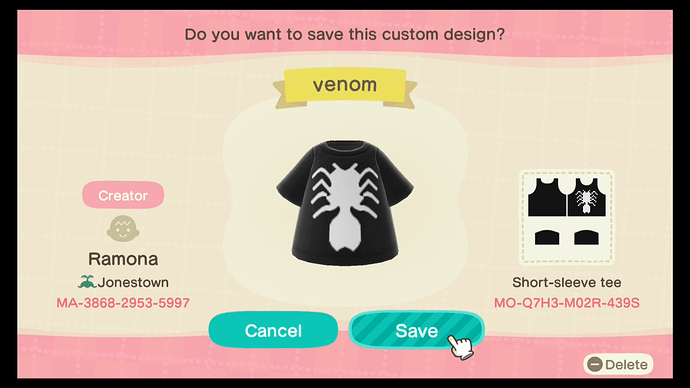Click creator code MA-3868-2953-5997
690x388 pixels.
(x=123, y=303)
